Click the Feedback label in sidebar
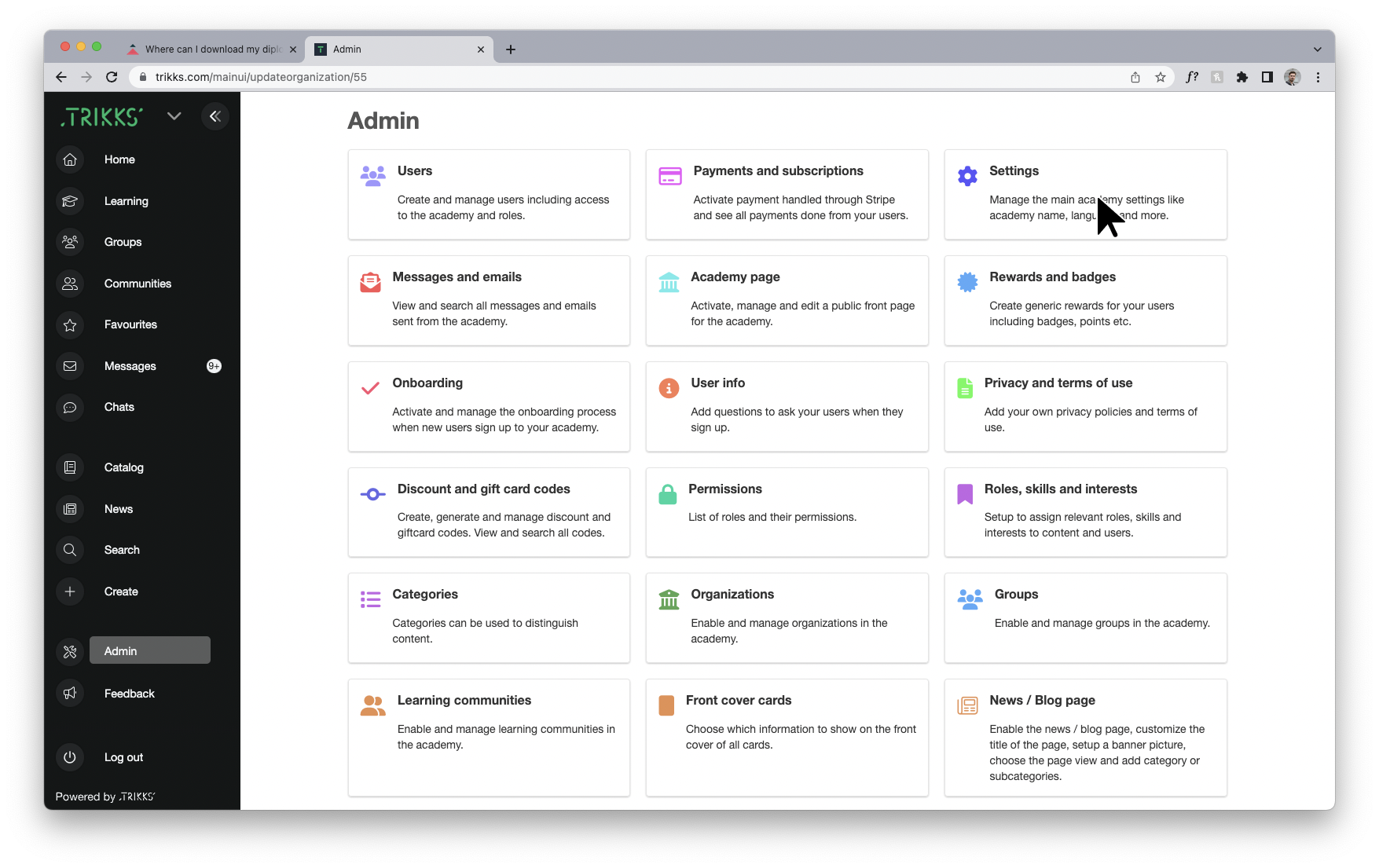This screenshot has width=1379, height=868. [x=130, y=694]
